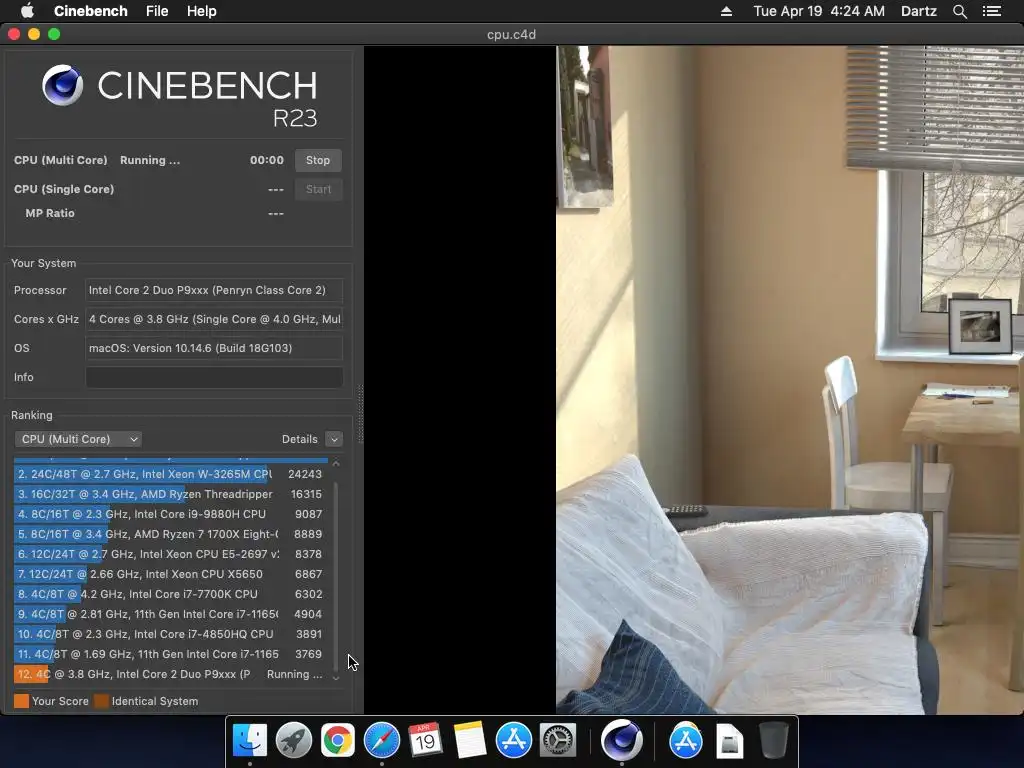The image size is (1024, 768).
Task: Open Finder from the Dock
Action: click(249, 741)
